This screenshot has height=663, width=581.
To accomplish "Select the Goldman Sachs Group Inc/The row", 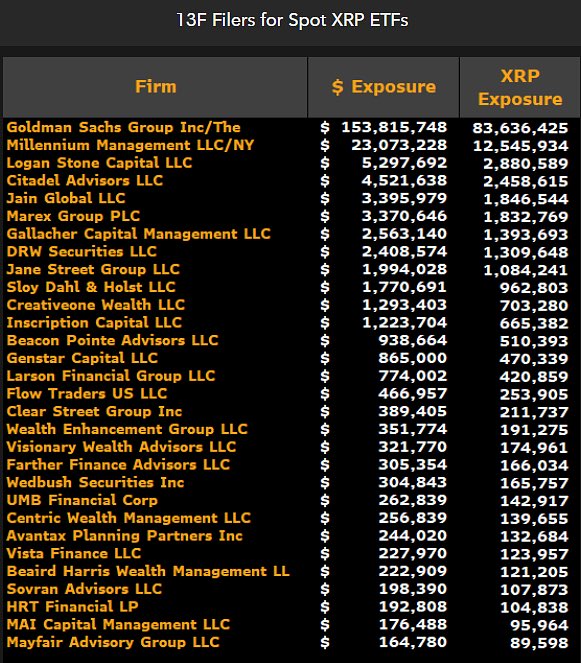I will (290, 127).
